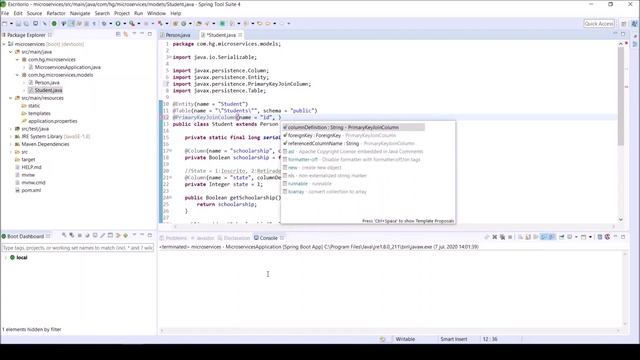Select MicroservicesApplication.java in tree
Screen dimensions: 640x360
pos(67,67)
